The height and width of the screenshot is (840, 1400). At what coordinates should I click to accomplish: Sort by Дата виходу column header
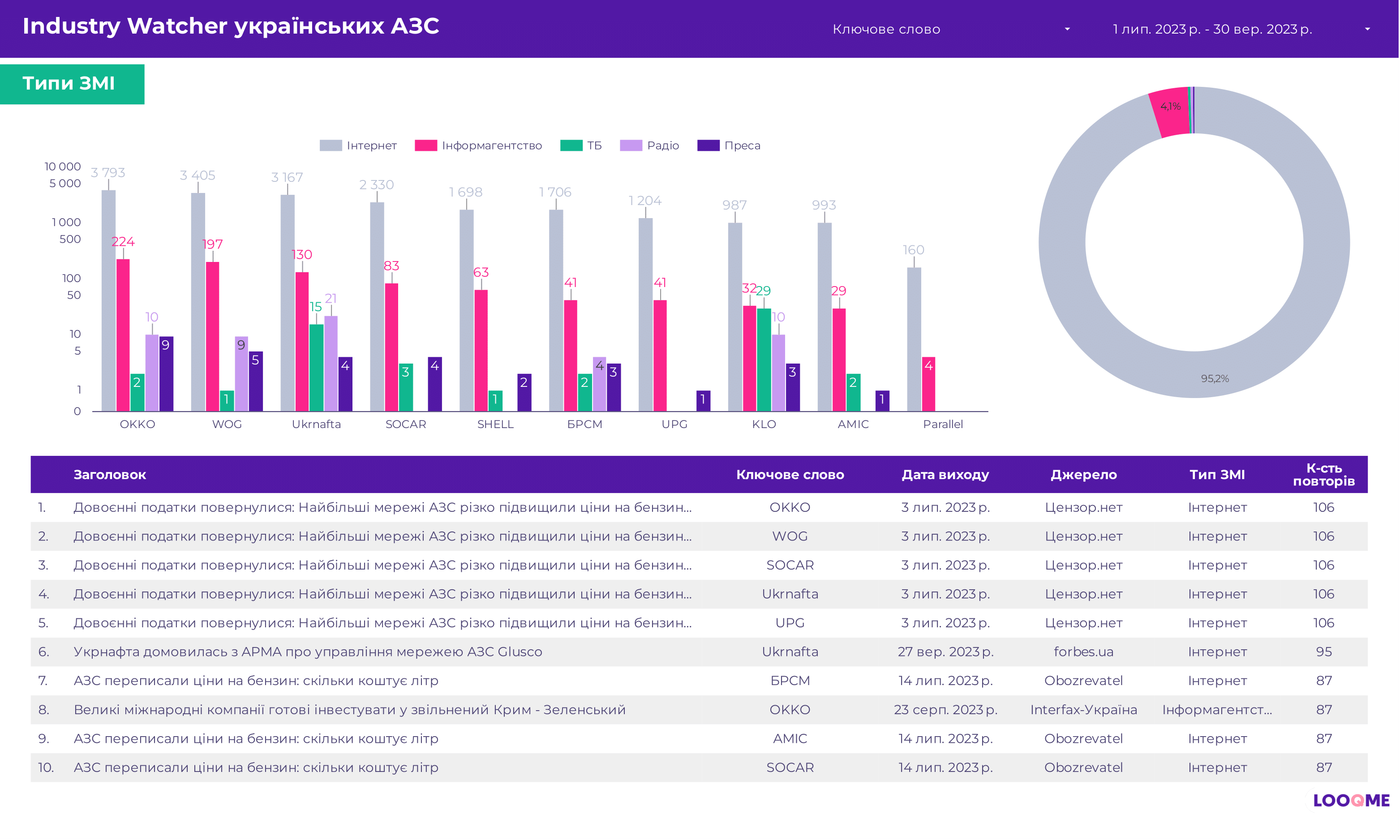(x=945, y=474)
